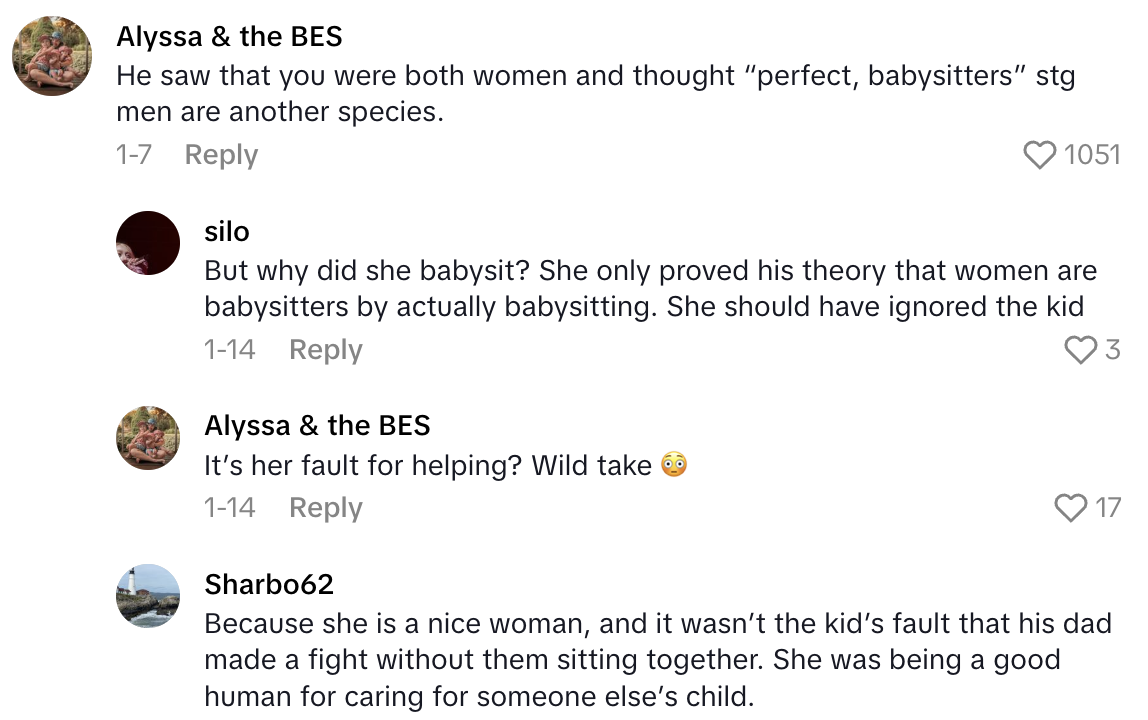The image size is (1148, 720).
Task: Click the 1-14 timestamp under silo's comment
Action: tap(229, 350)
